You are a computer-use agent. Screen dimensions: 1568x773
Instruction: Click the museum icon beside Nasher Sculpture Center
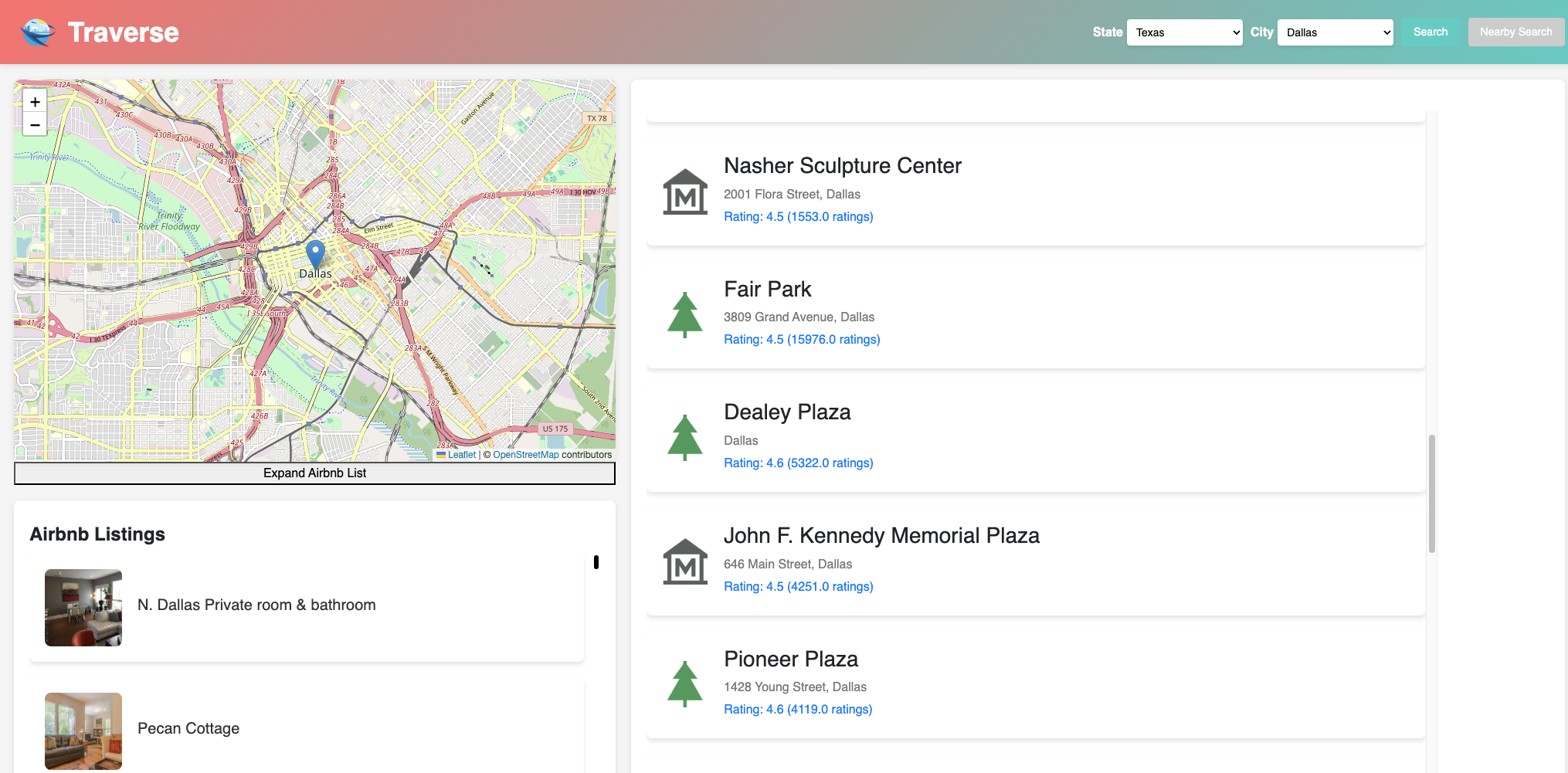pyautogui.click(x=684, y=191)
